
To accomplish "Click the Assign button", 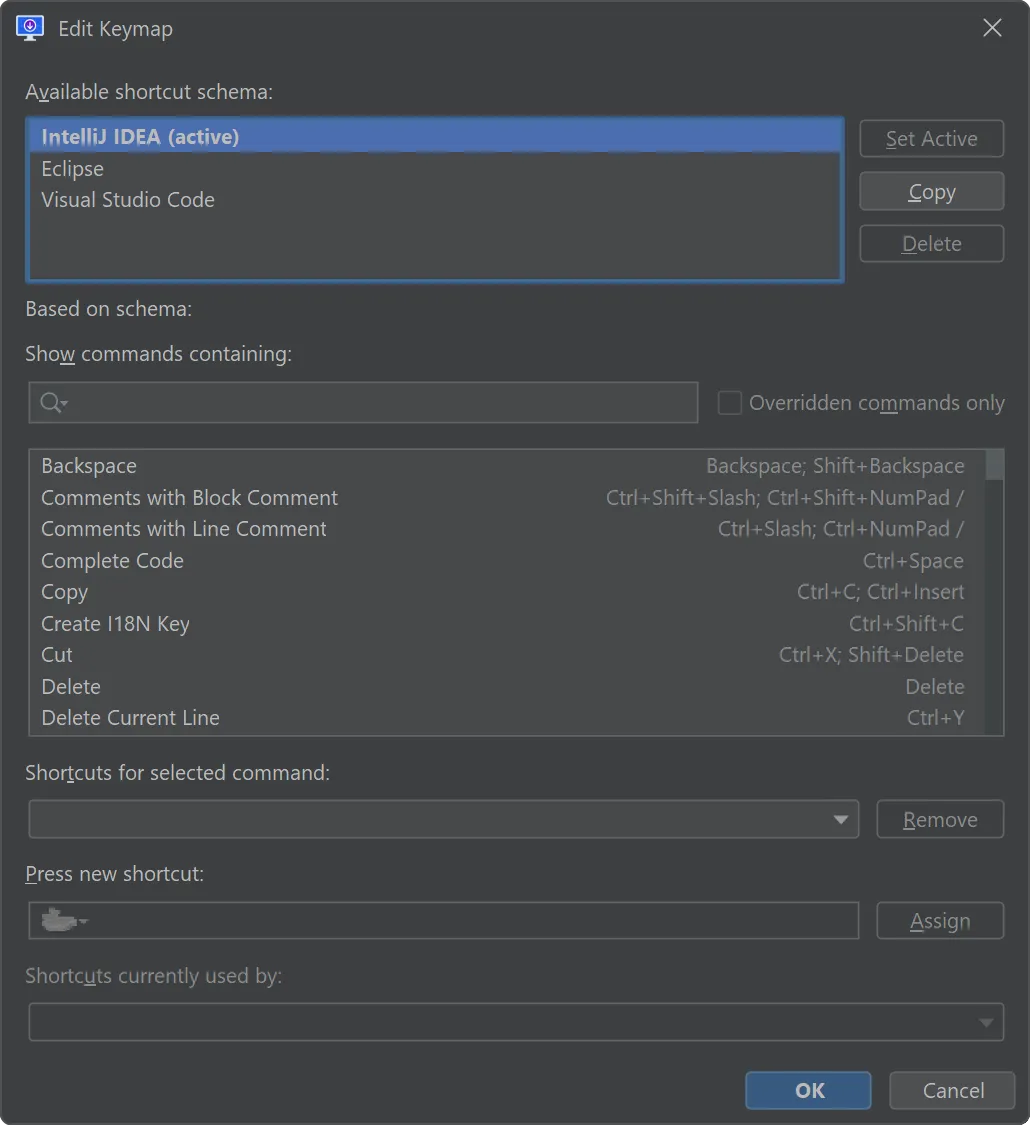I will coord(940,921).
